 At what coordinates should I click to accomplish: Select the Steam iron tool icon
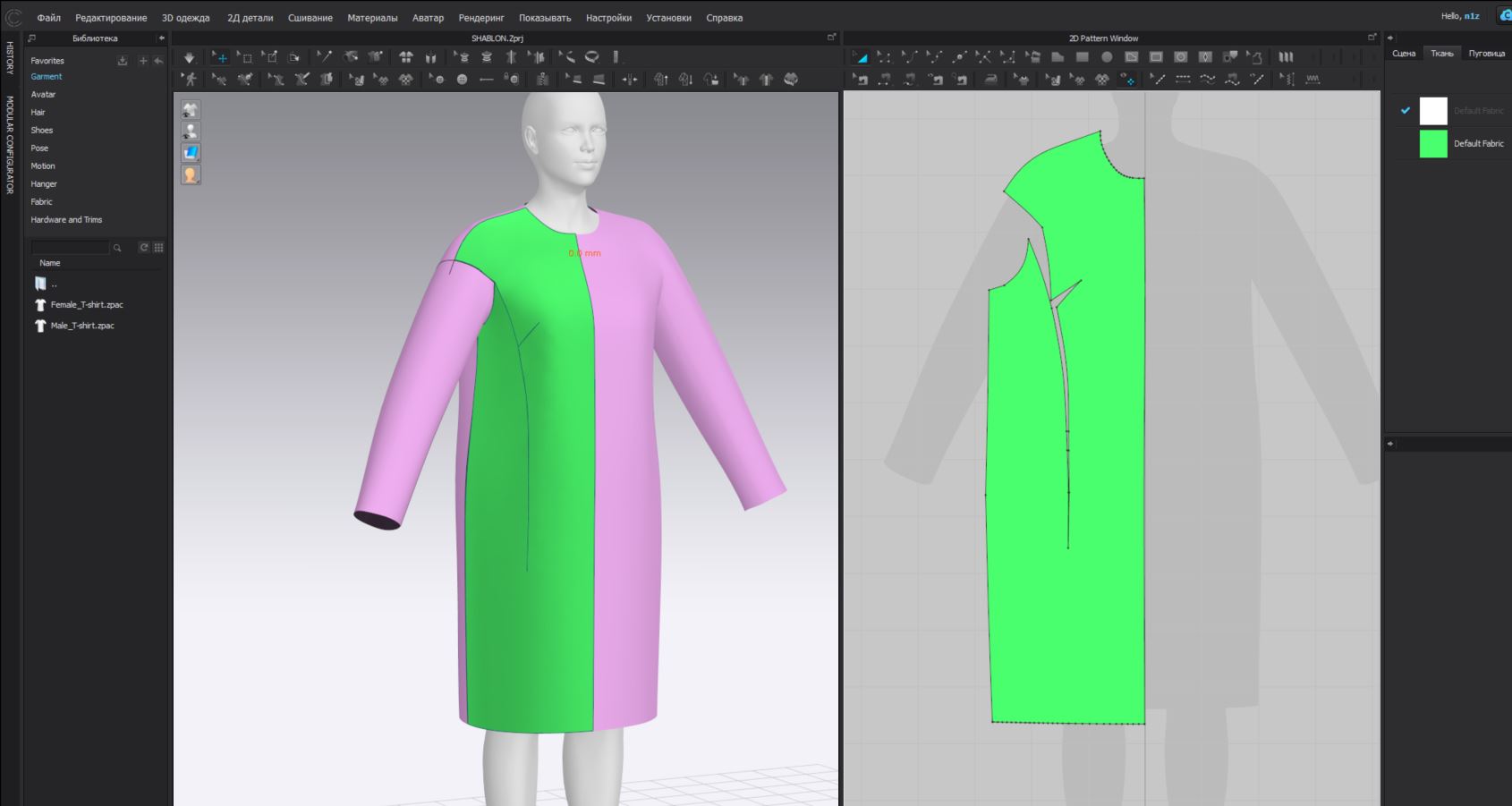(990, 80)
